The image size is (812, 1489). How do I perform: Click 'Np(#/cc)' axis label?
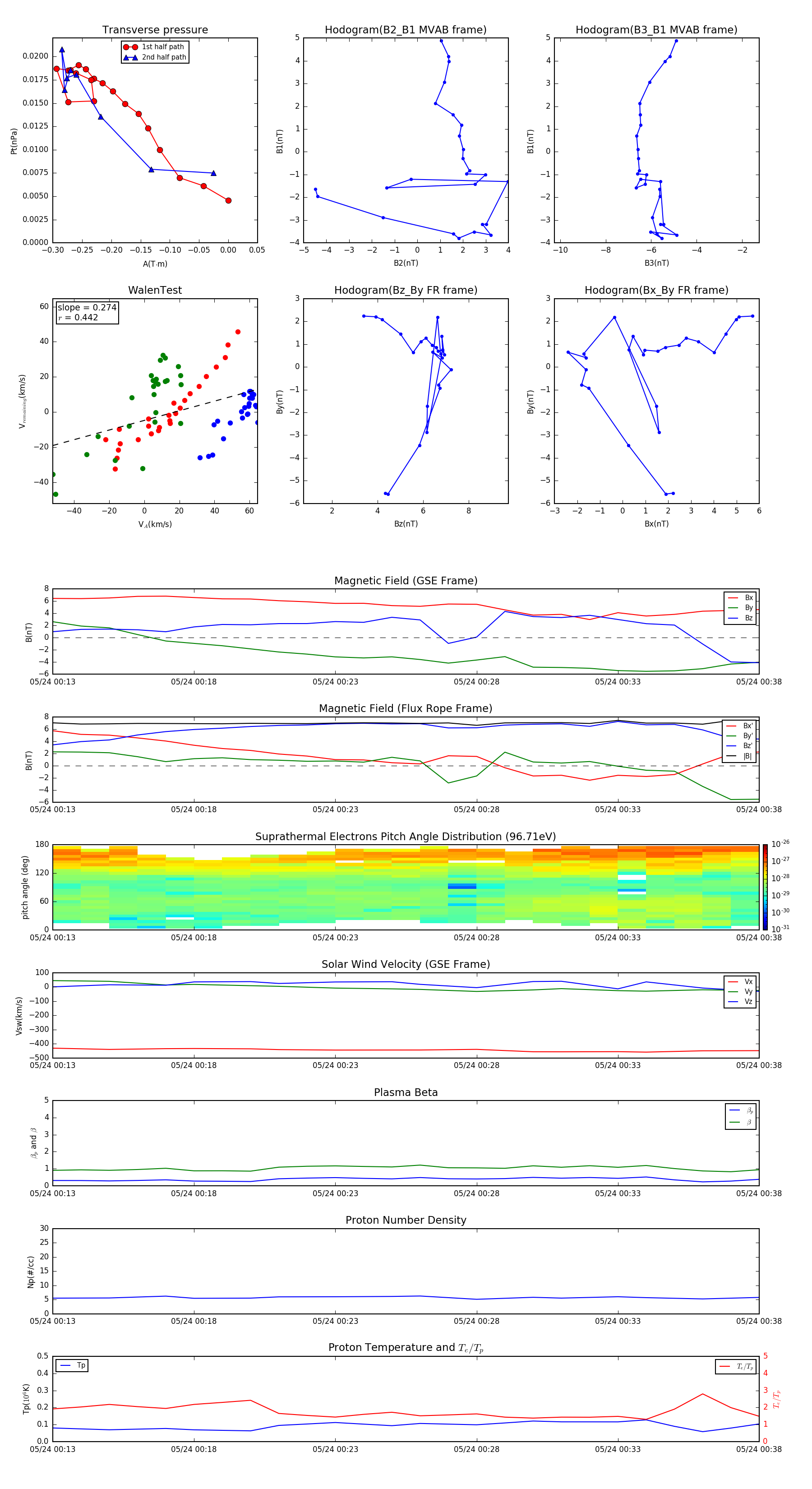point(31,1271)
